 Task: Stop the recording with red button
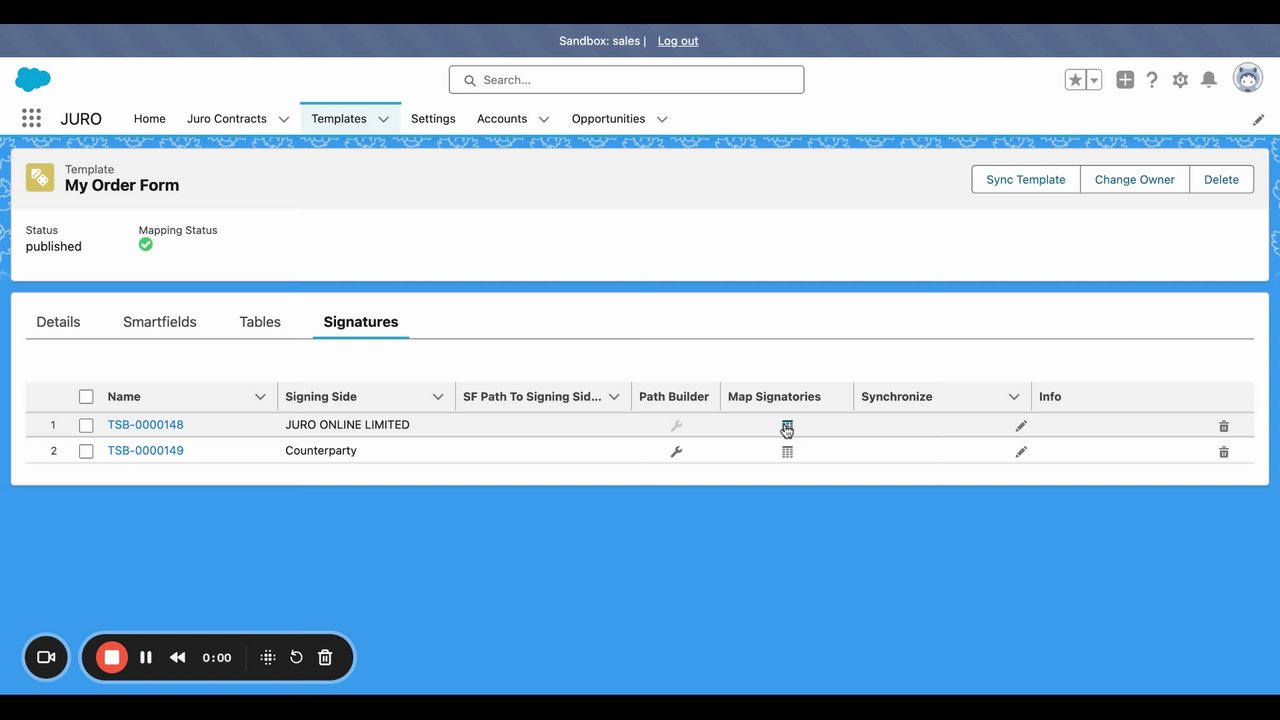pos(112,657)
